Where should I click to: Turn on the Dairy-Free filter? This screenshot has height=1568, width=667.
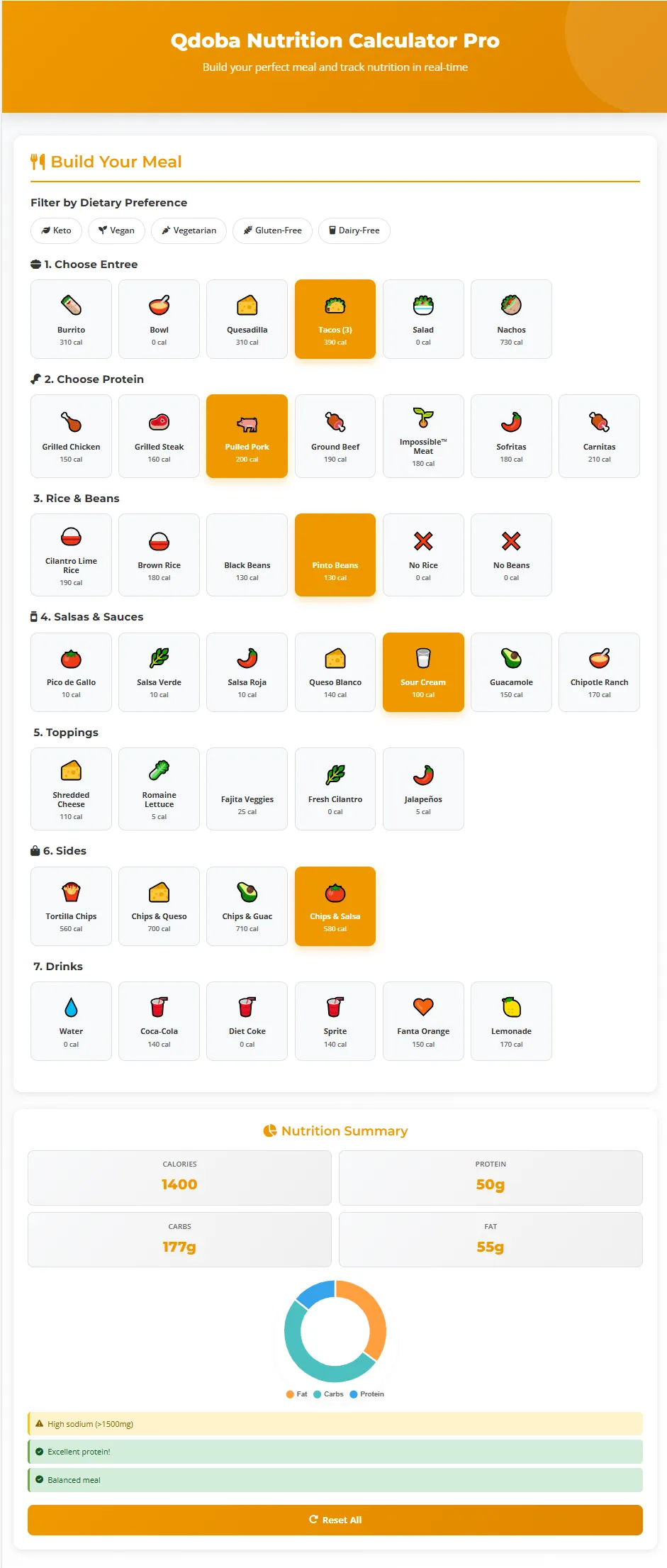(354, 230)
